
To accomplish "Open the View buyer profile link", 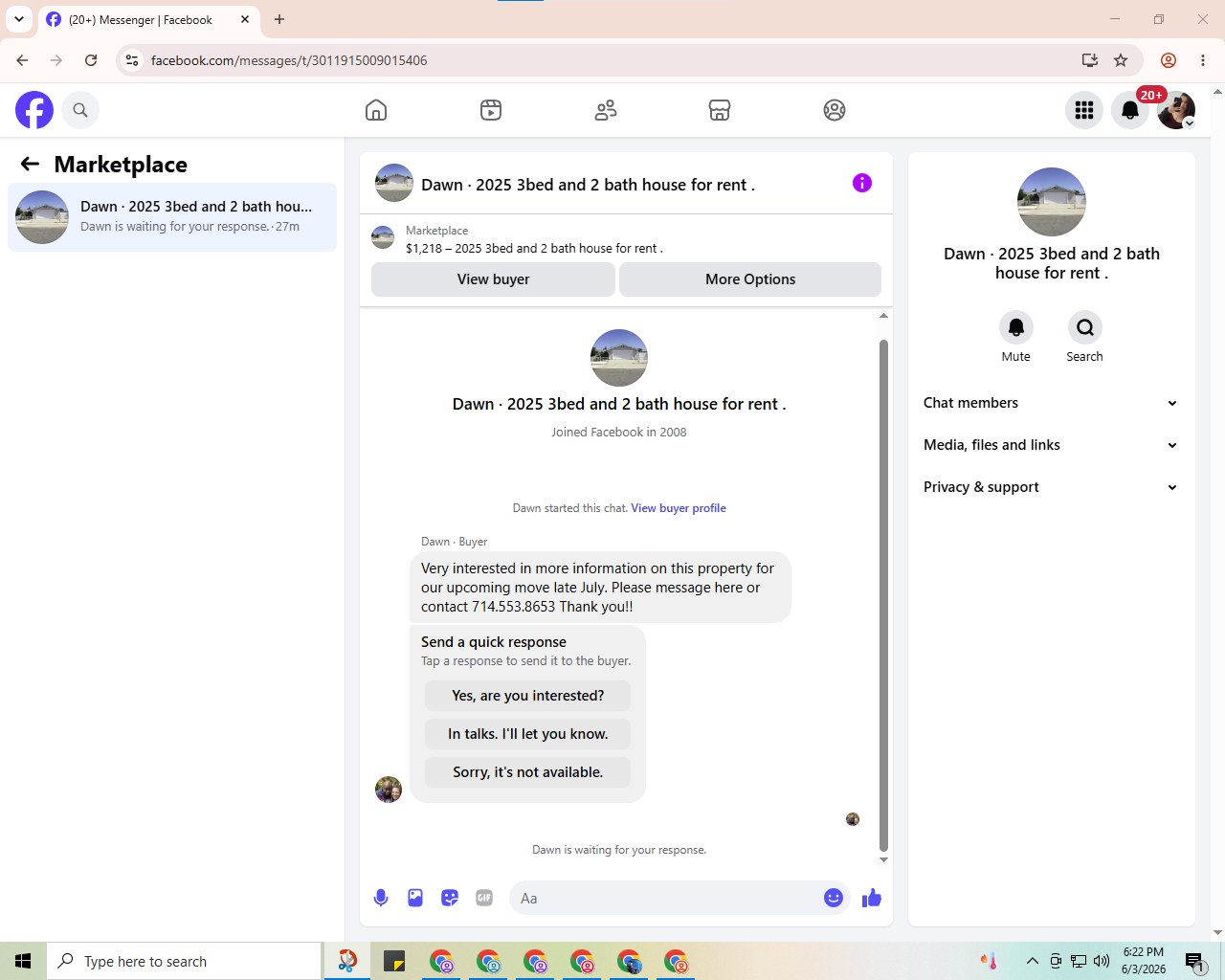I will (x=679, y=508).
